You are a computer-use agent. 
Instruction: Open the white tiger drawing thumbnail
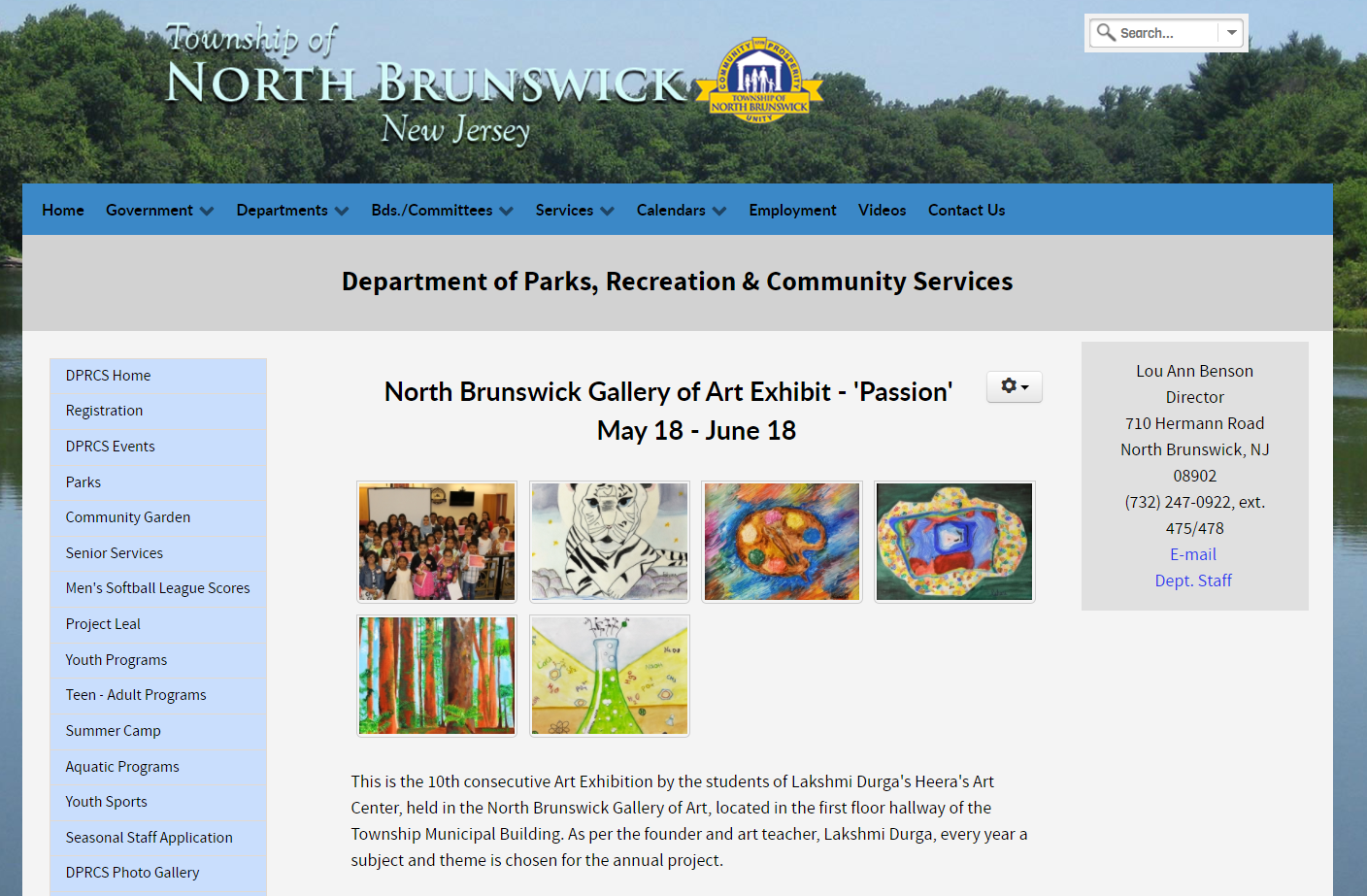pyautogui.click(x=610, y=542)
